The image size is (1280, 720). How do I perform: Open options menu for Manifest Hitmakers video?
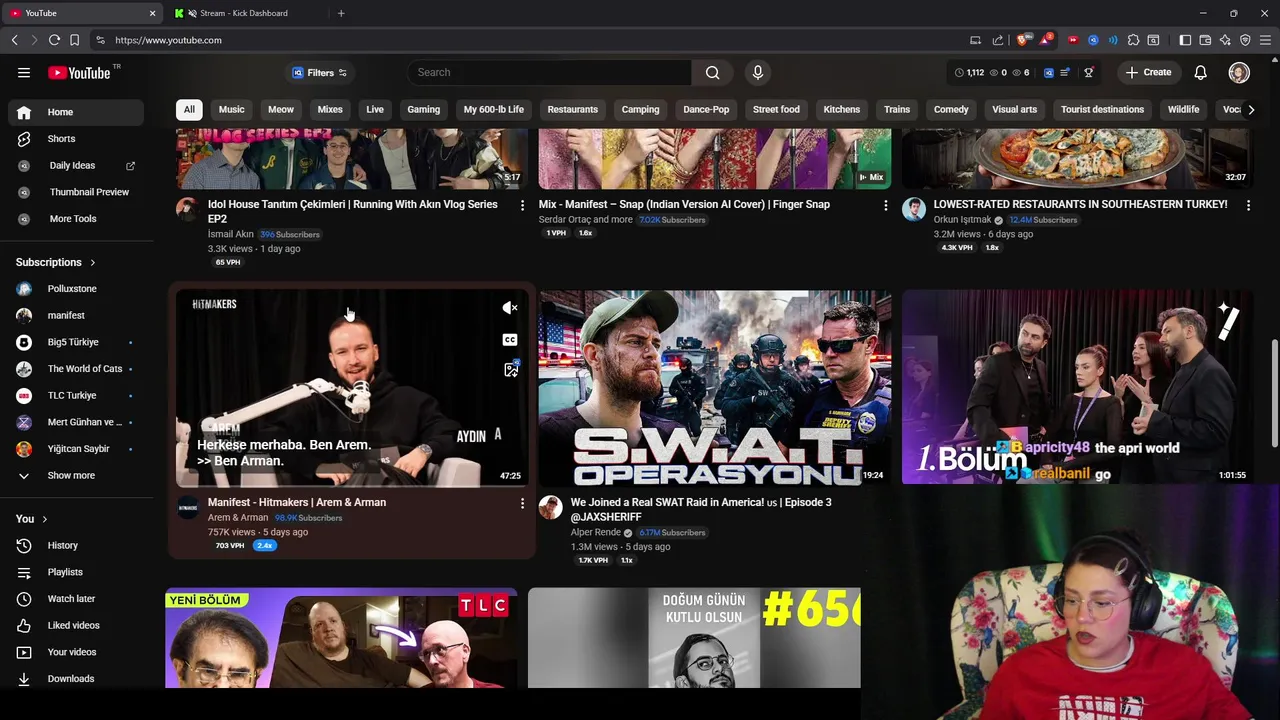point(522,503)
